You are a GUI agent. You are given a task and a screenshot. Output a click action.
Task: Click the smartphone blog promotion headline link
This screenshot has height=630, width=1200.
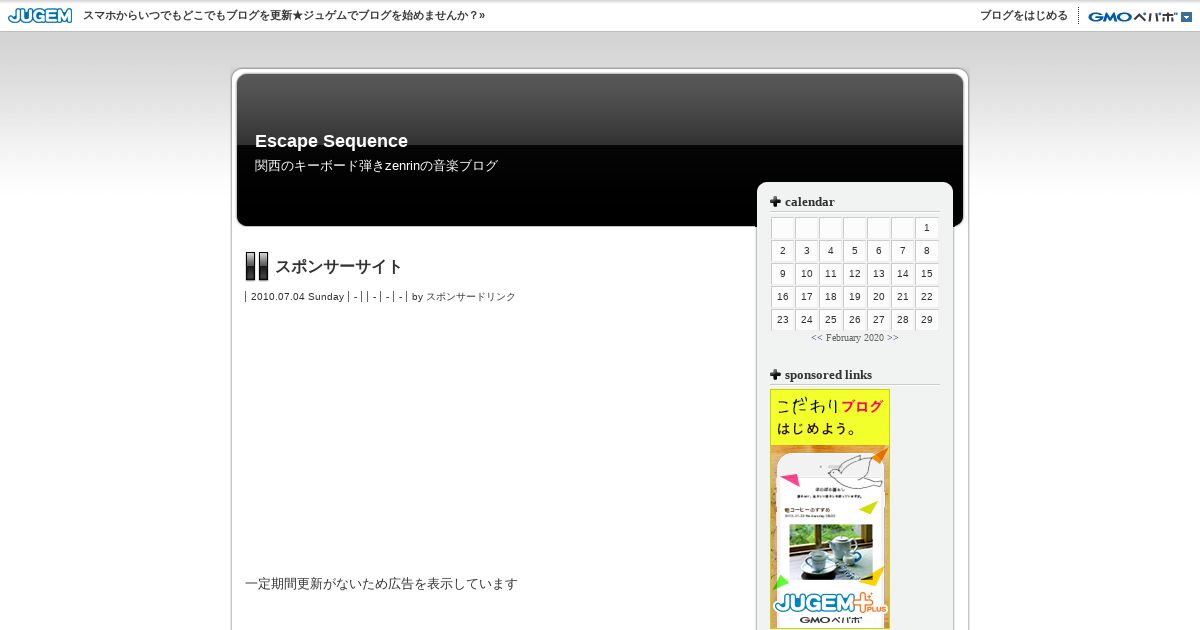tap(284, 16)
